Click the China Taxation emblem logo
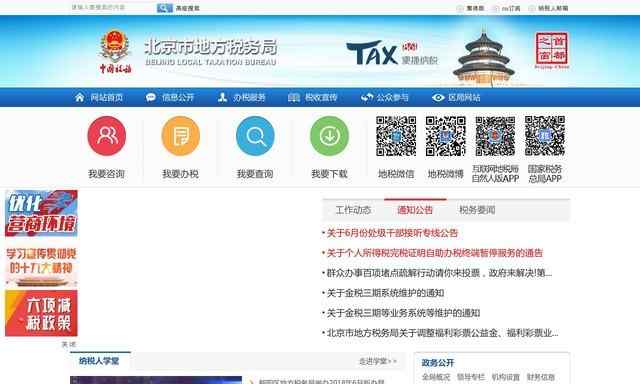Viewport: 640px width, 384px height. click(x=116, y=51)
